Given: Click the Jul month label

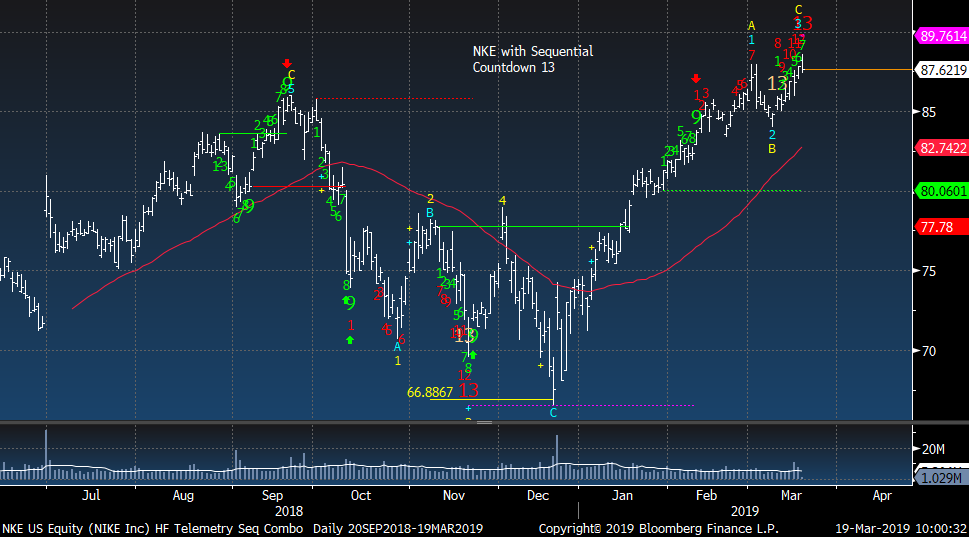Looking at the screenshot, I should click(x=91, y=495).
